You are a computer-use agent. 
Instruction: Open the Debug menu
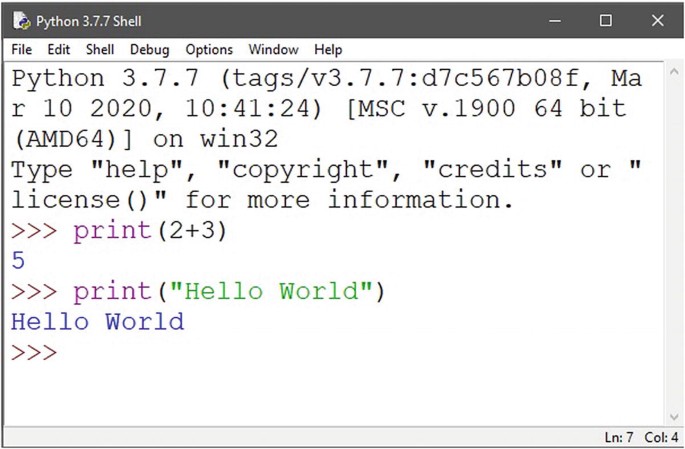coord(149,49)
